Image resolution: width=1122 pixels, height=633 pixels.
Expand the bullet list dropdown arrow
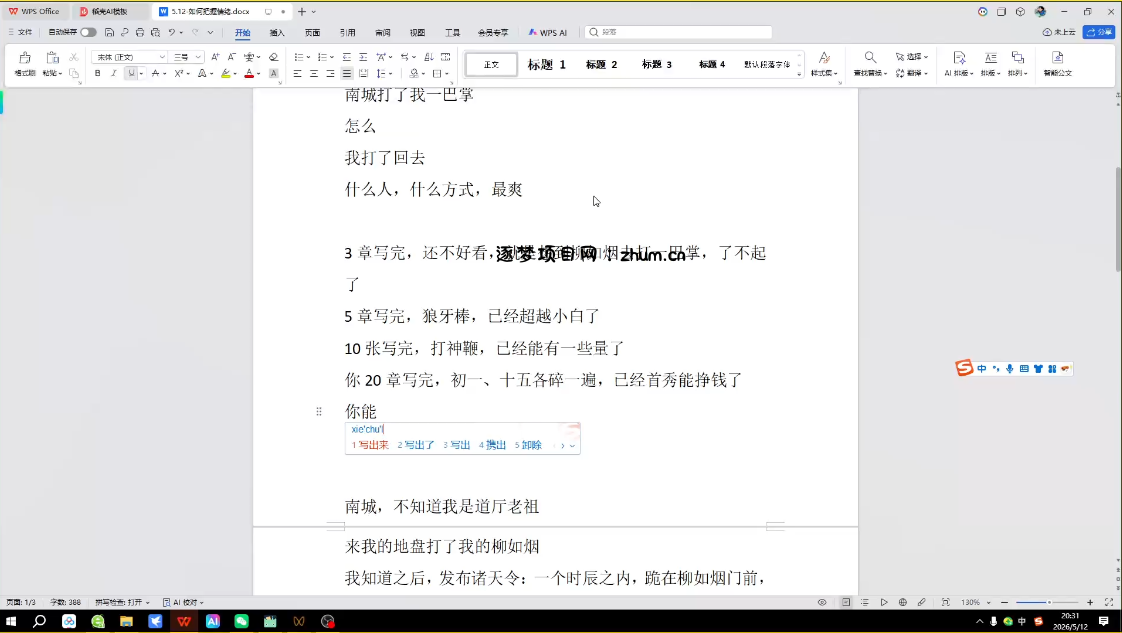pyautogui.click(x=308, y=57)
